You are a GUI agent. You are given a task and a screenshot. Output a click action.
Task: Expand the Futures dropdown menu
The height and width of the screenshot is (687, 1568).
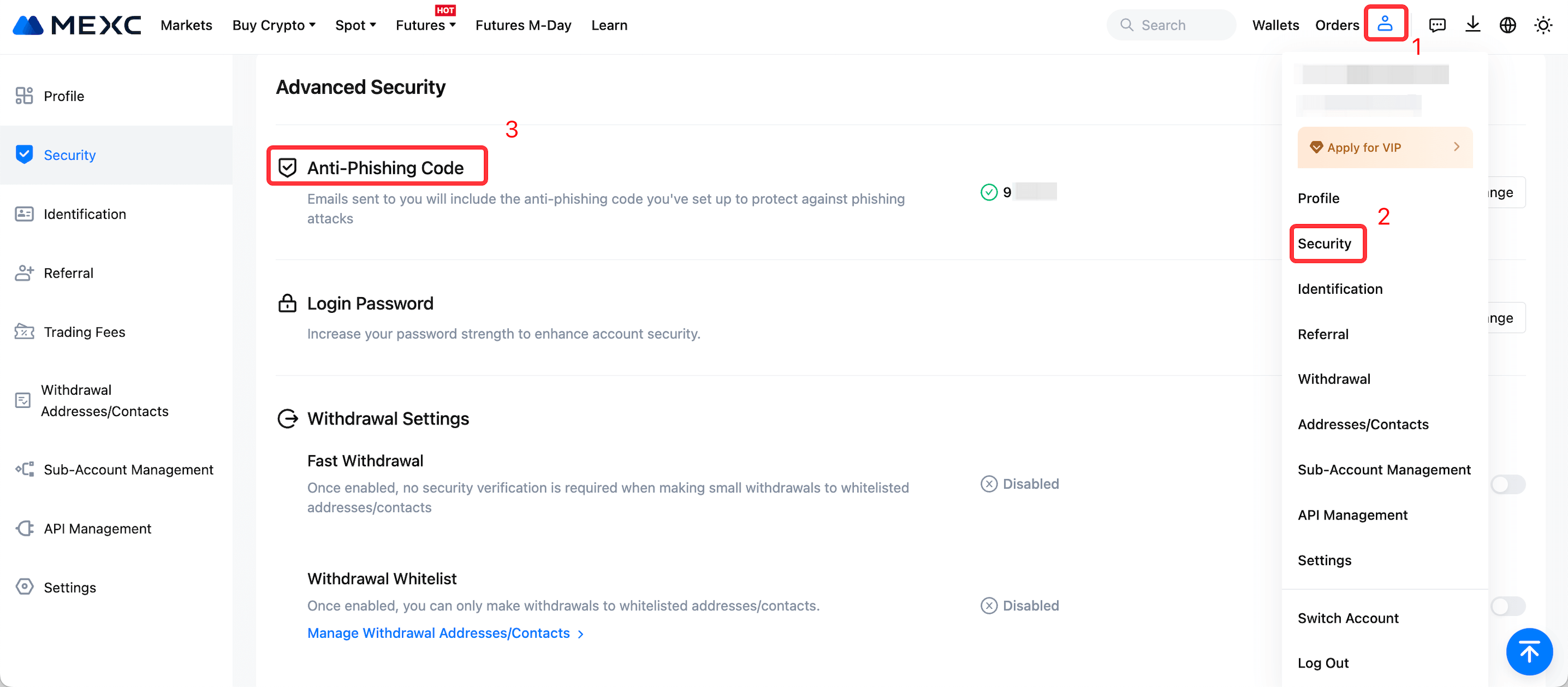click(x=426, y=25)
